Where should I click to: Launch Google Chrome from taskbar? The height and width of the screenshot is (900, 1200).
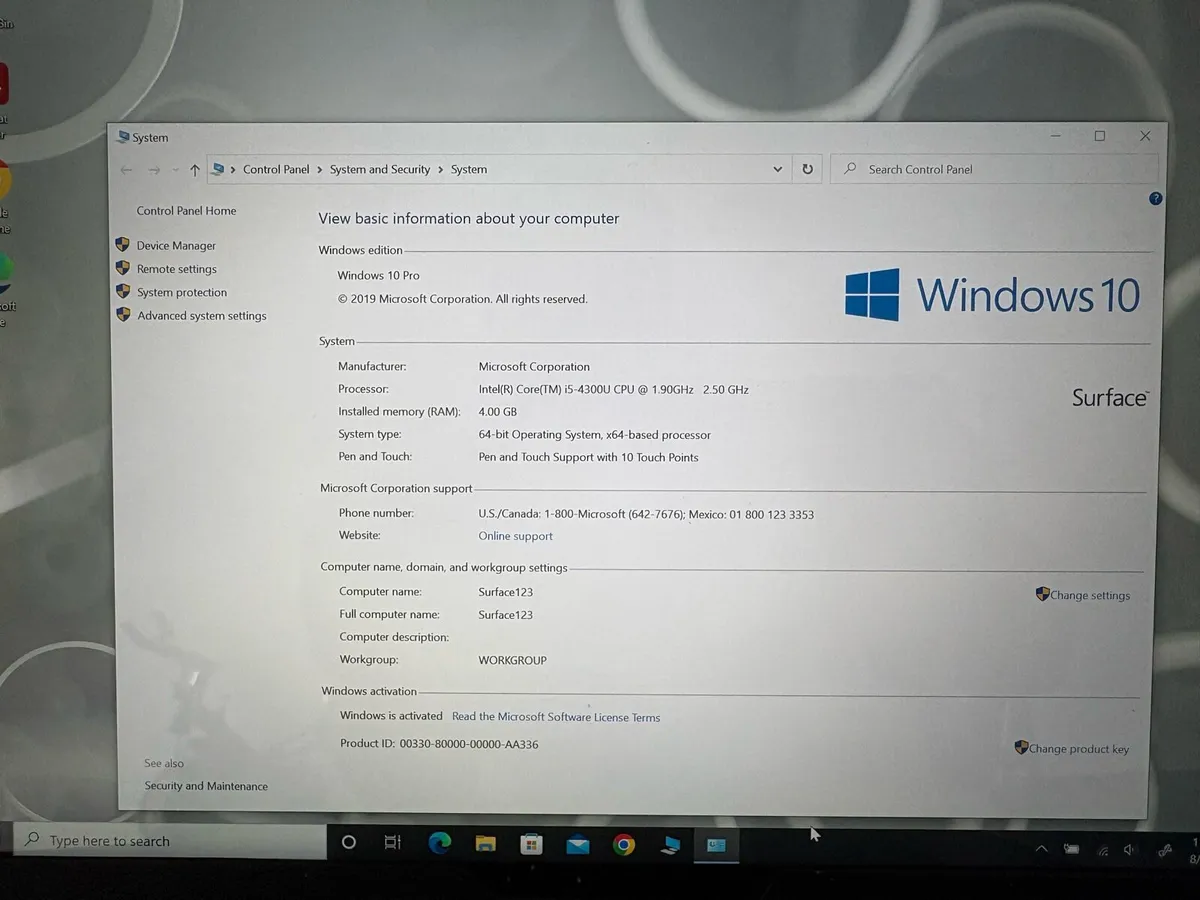(x=624, y=846)
